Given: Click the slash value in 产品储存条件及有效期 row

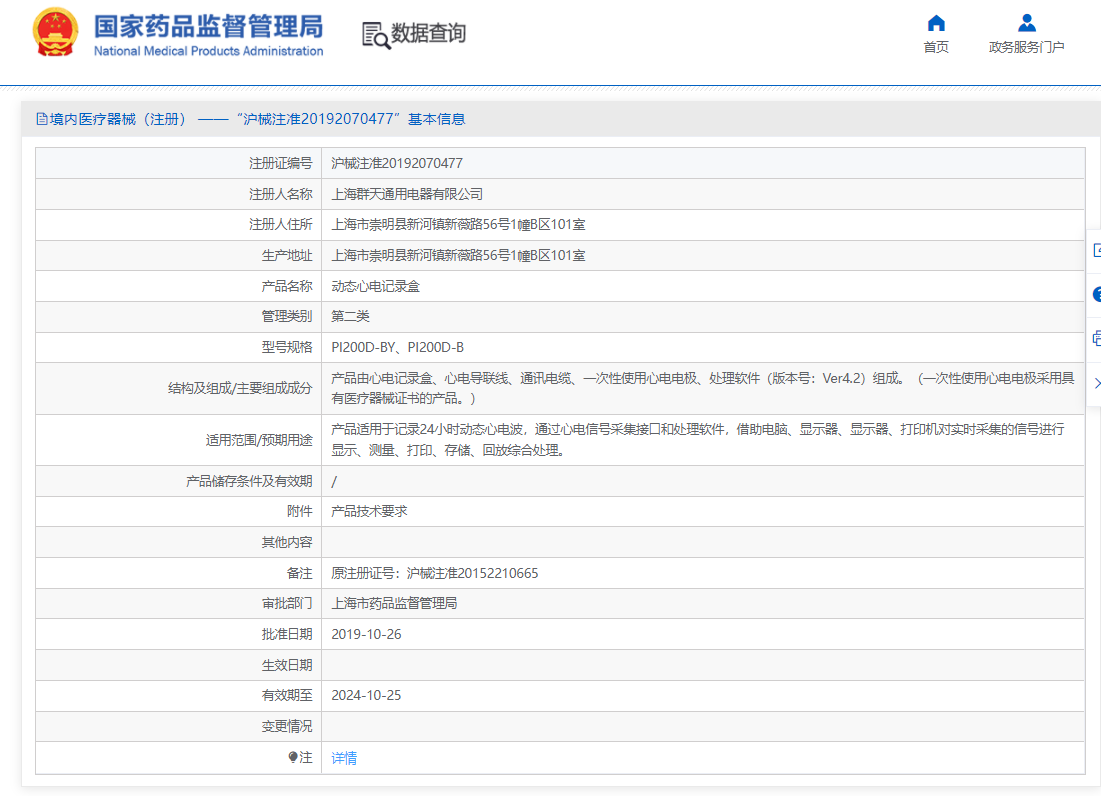Looking at the screenshot, I should click(334, 482).
